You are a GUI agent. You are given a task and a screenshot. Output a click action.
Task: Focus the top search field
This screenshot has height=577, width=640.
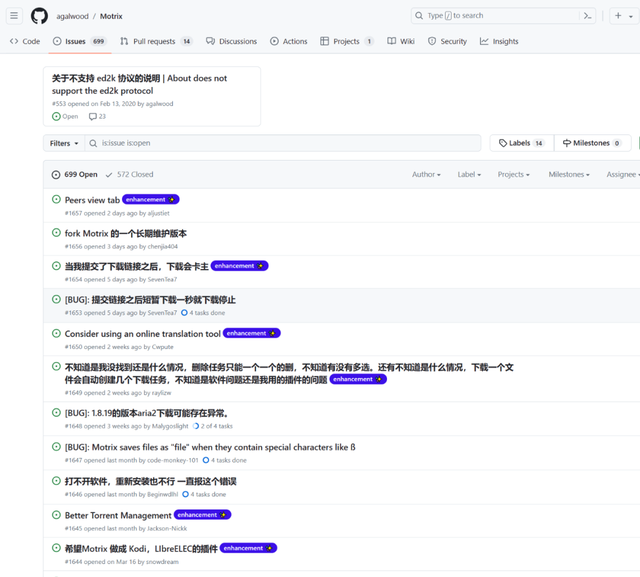[503, 16]
